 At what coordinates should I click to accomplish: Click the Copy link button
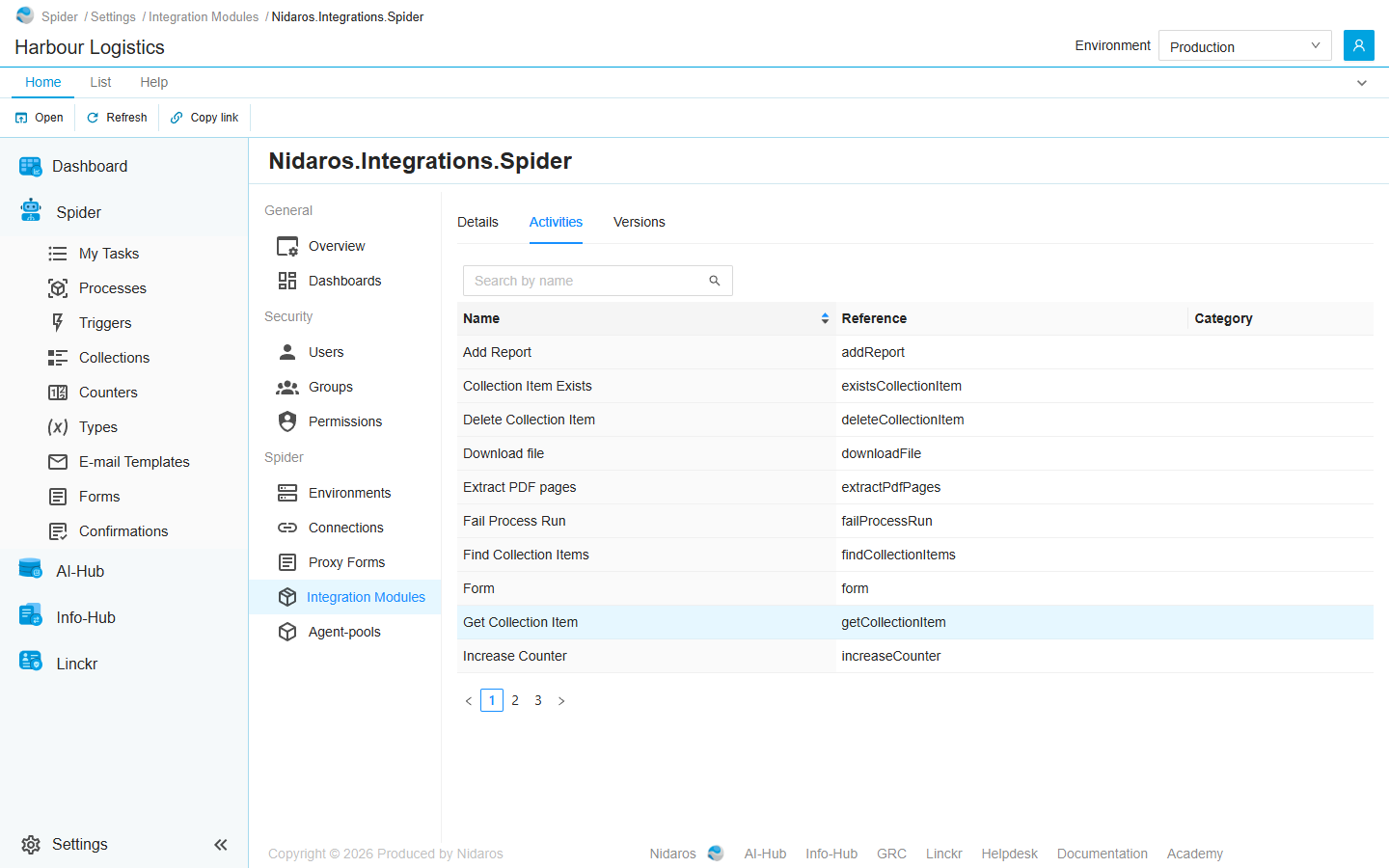[204, 118]
